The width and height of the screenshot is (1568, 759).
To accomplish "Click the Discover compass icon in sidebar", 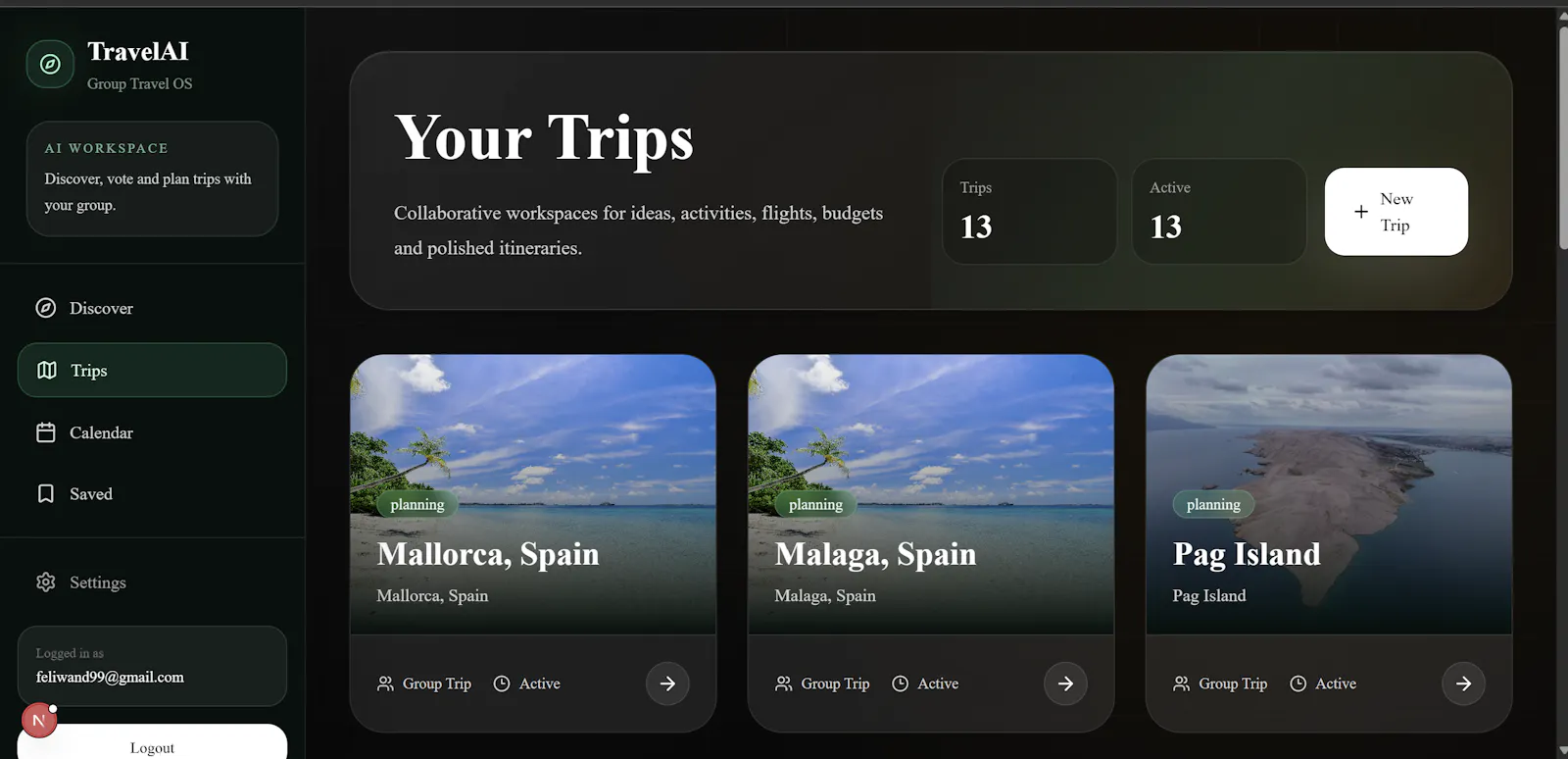I will [x=46, y=308].
